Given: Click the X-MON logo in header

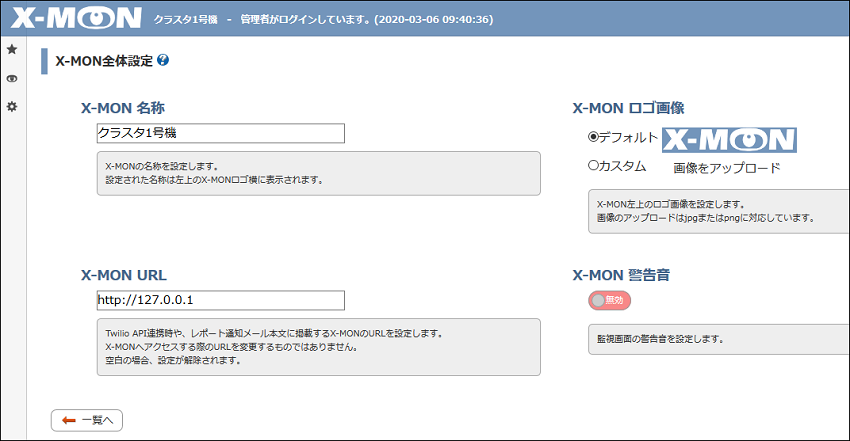Looking at the screenshot, I should (x=76, y=18).
